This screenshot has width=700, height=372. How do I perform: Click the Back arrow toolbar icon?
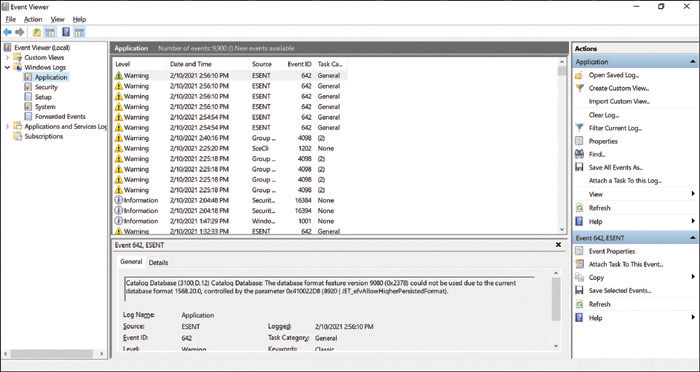(7, 32)
